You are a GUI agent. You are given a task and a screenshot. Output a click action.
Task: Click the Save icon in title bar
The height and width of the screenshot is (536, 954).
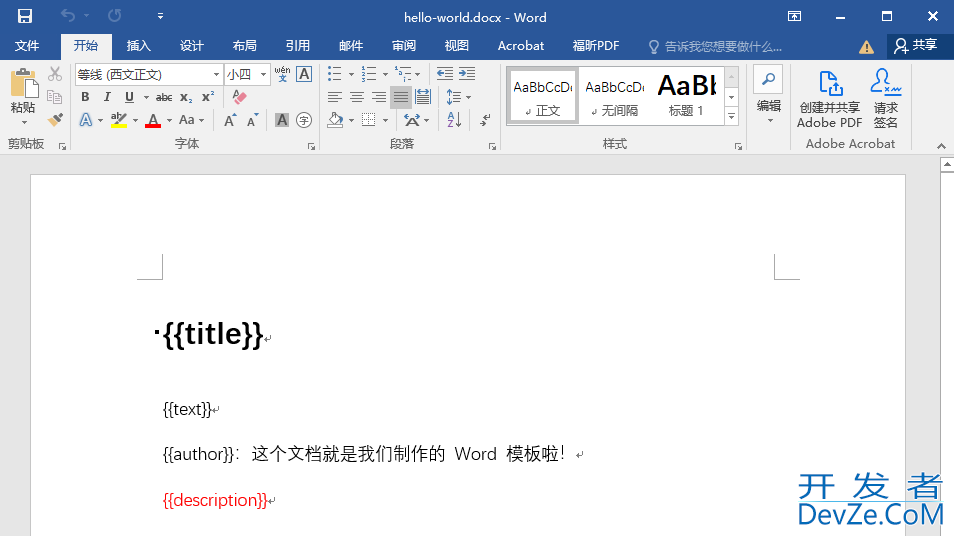click(25, 16)
